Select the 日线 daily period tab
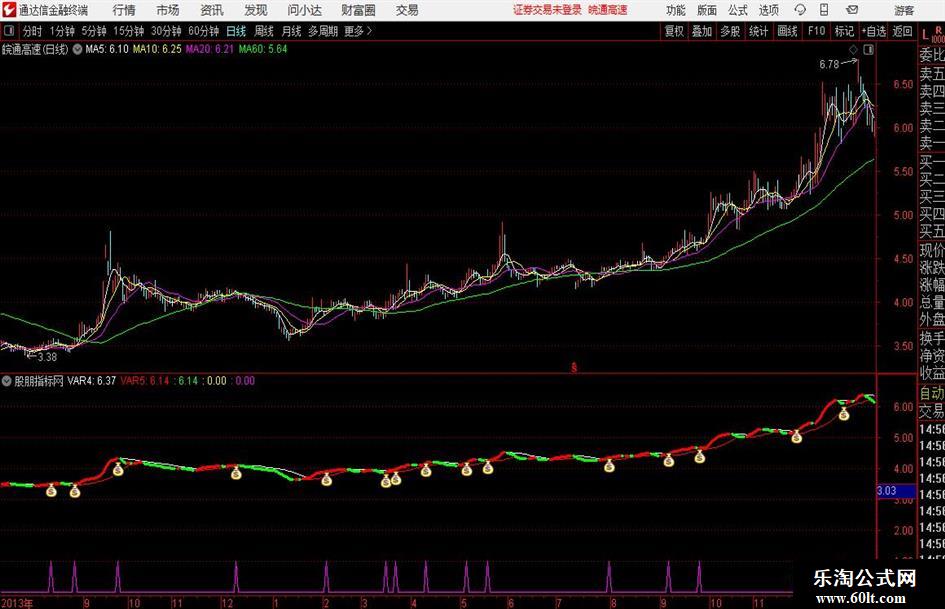This screenshot has height=609, width=945. click(x=236, y=31)
